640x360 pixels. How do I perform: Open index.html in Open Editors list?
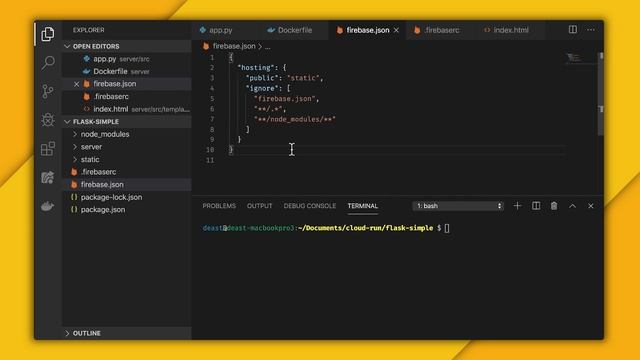(127, 109)
